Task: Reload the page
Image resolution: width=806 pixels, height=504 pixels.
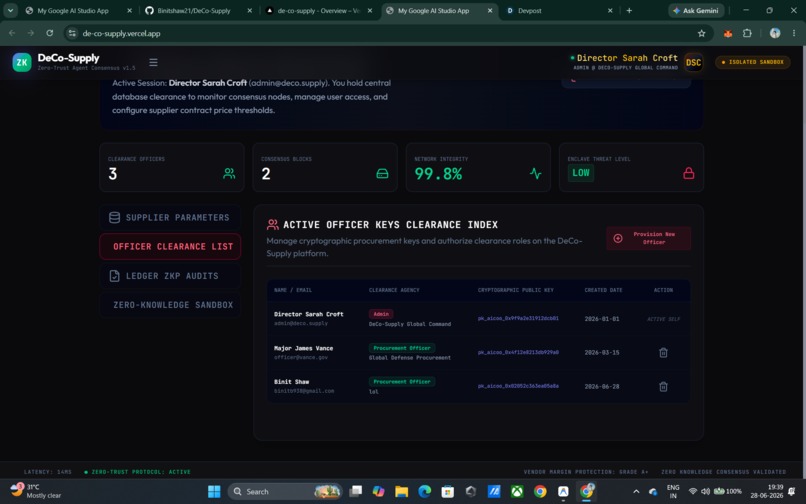Action: [x=49, y=33]
